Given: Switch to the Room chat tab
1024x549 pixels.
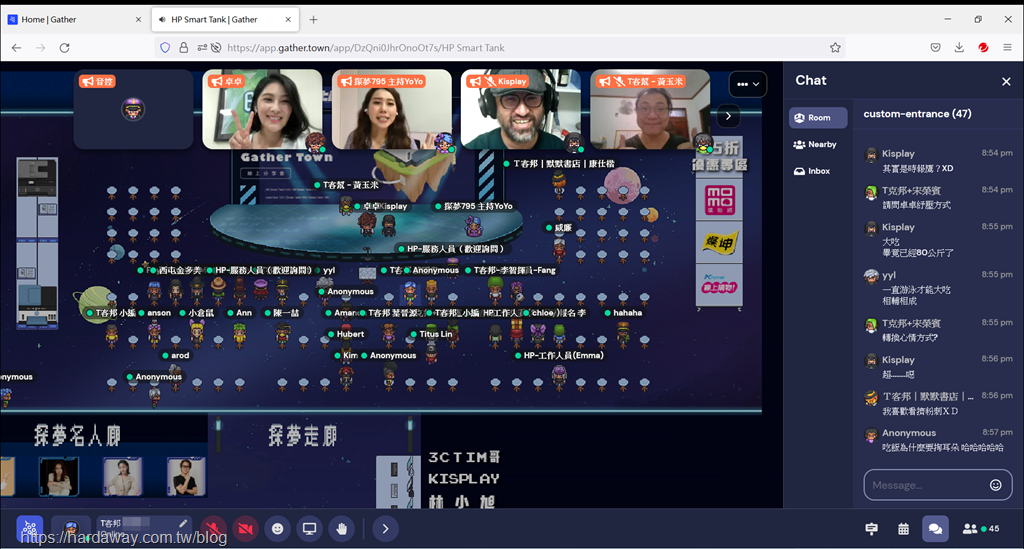Looking at the screenshot, I should [818, 118].
